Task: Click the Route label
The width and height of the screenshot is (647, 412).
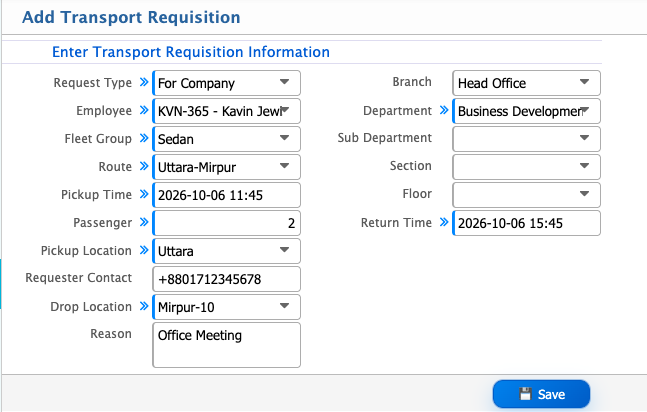Action: pos(115,167)
